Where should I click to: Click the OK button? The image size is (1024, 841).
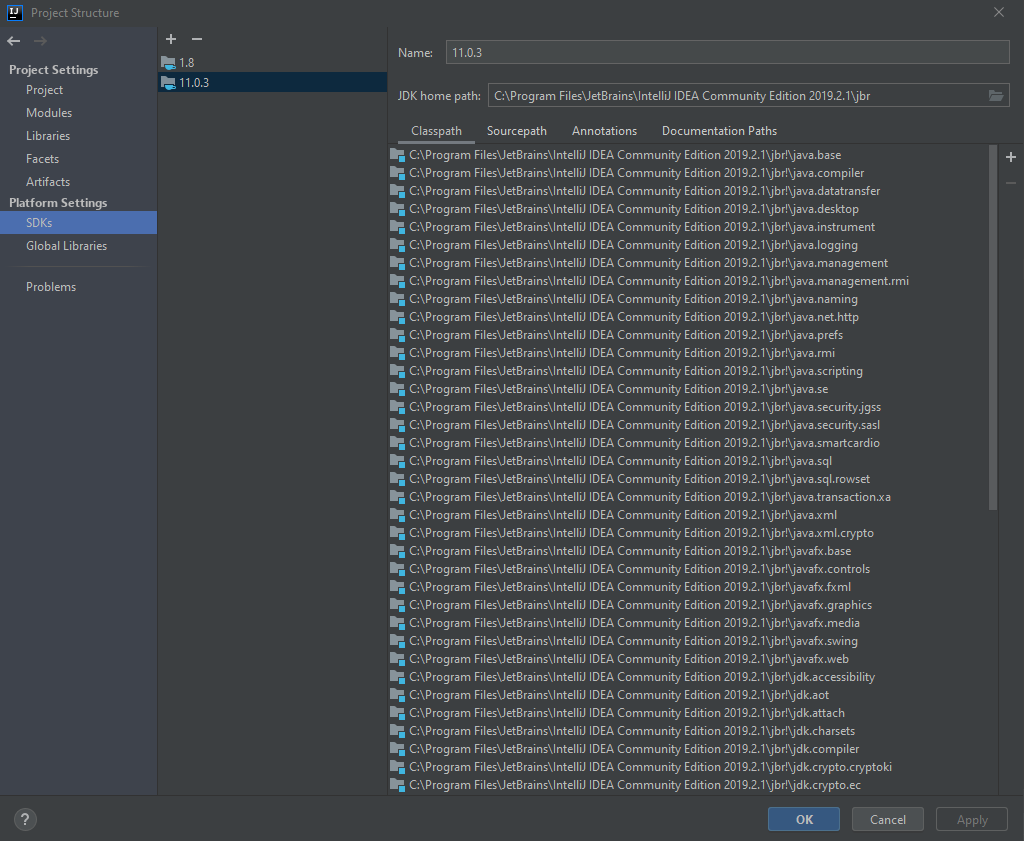click(x=804, y=819)
